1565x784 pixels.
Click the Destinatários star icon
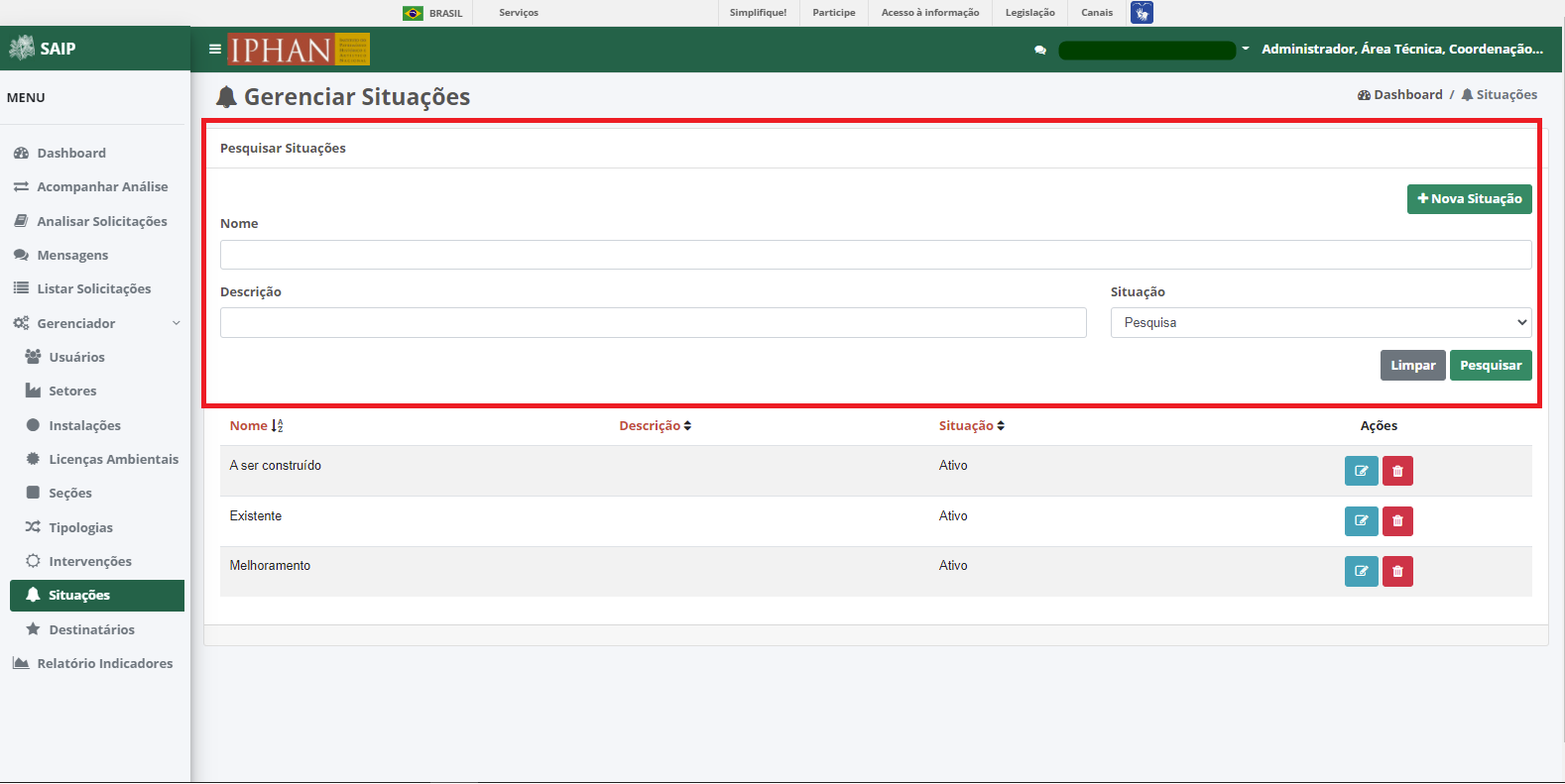(33, 628)
